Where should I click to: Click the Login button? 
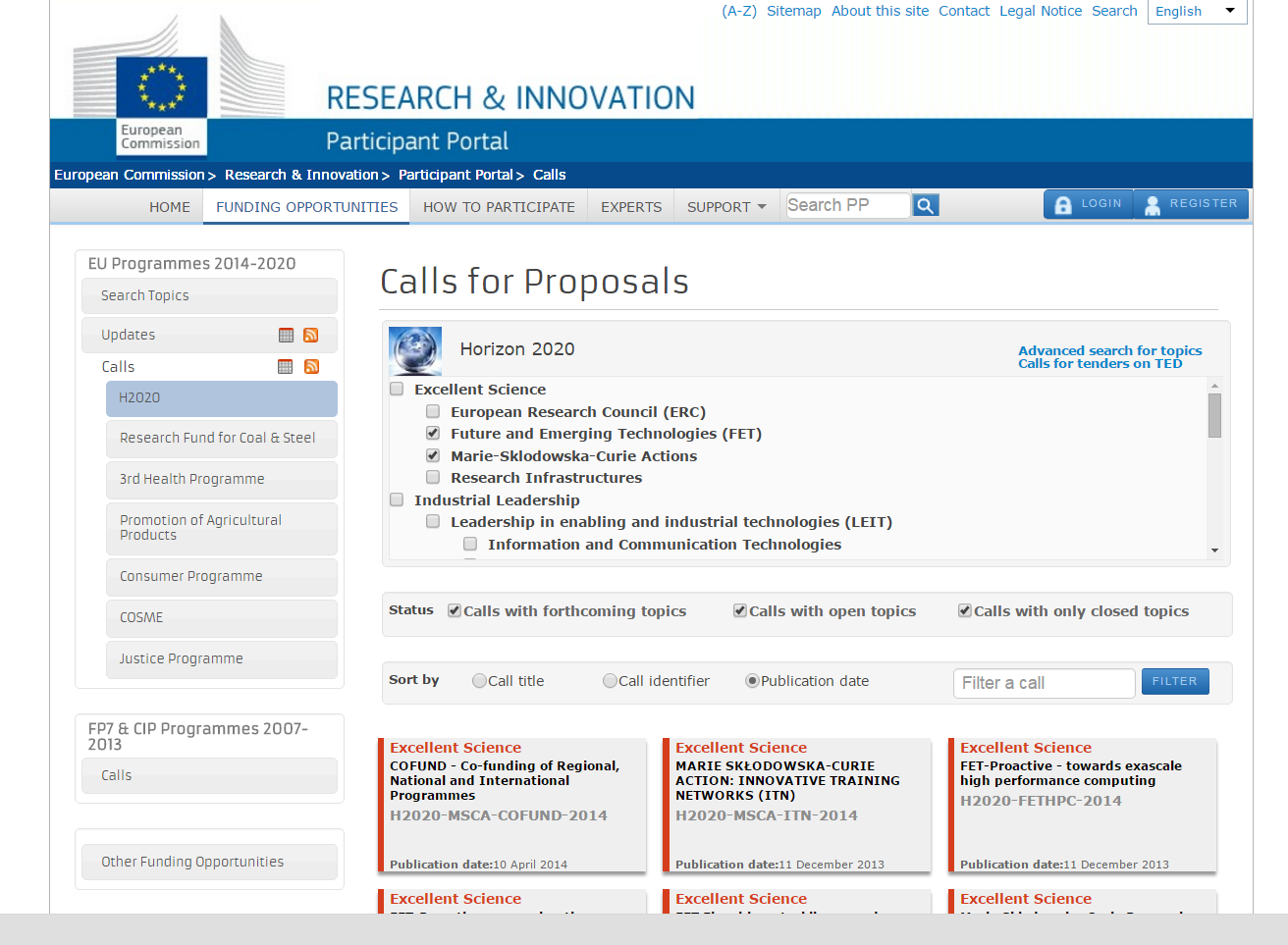(1088, 204)
